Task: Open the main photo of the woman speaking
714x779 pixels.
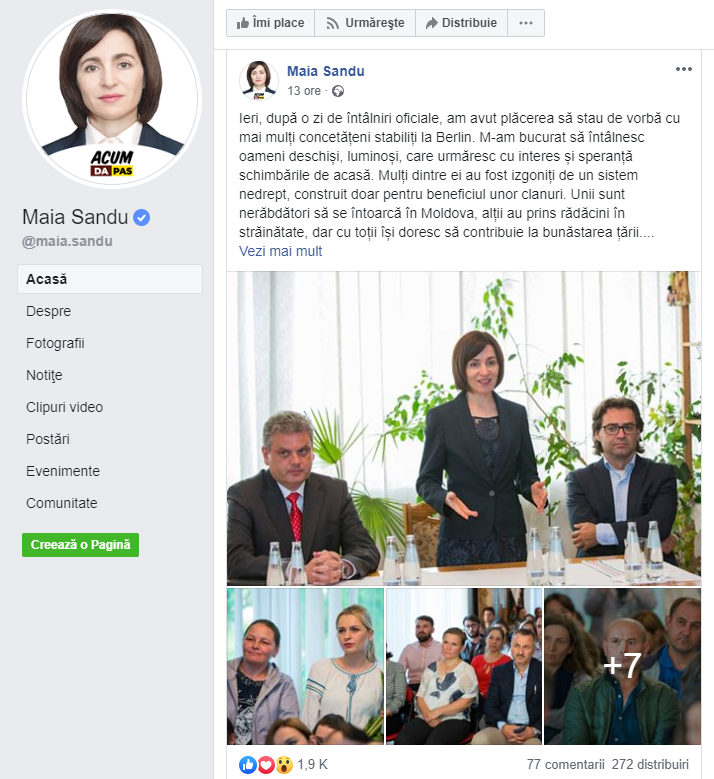Action: click(x=464, y=428)
